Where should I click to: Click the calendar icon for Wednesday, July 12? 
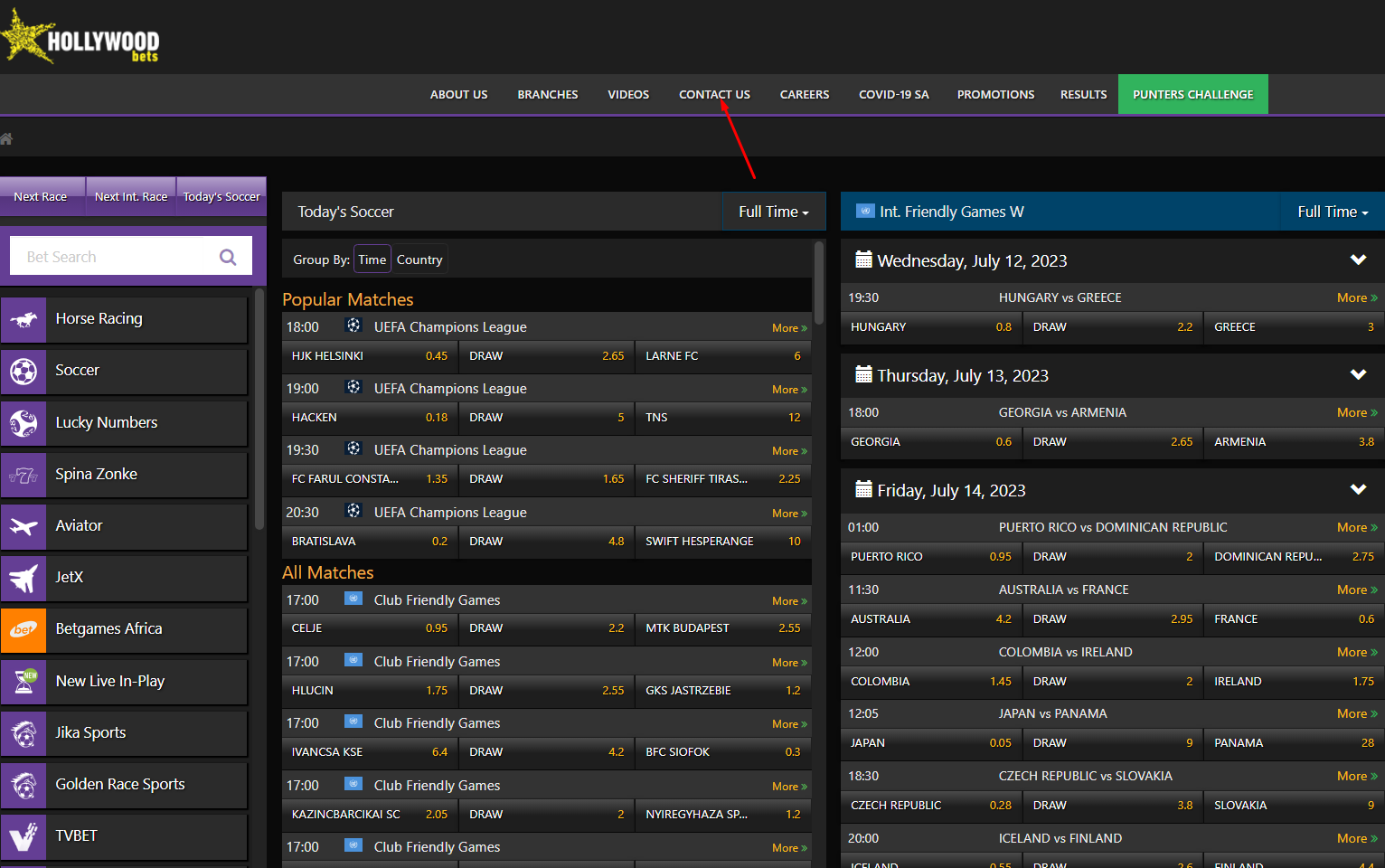(x=863, y=259)
